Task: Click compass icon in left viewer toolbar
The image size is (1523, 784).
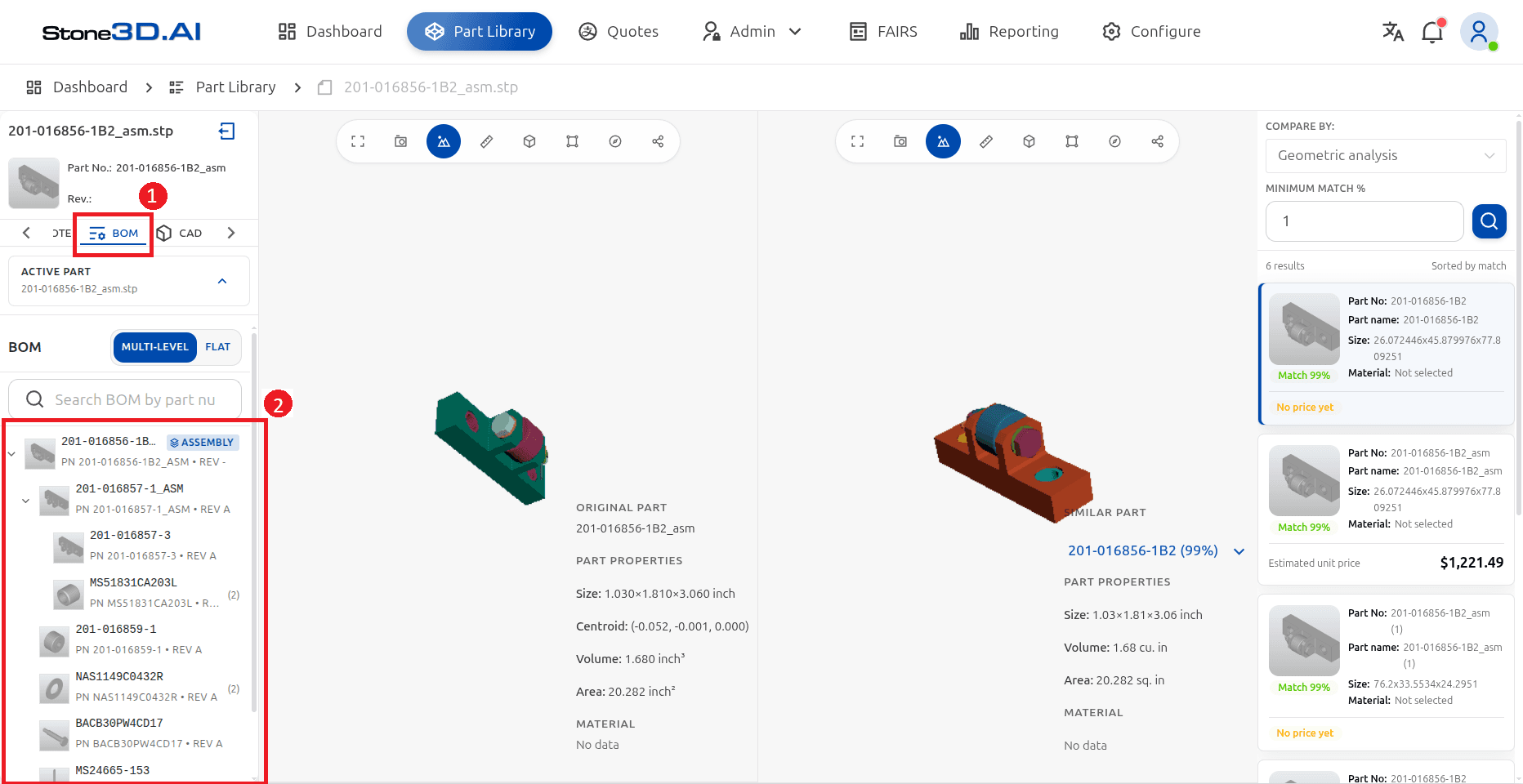Action: tap(615, 141)
